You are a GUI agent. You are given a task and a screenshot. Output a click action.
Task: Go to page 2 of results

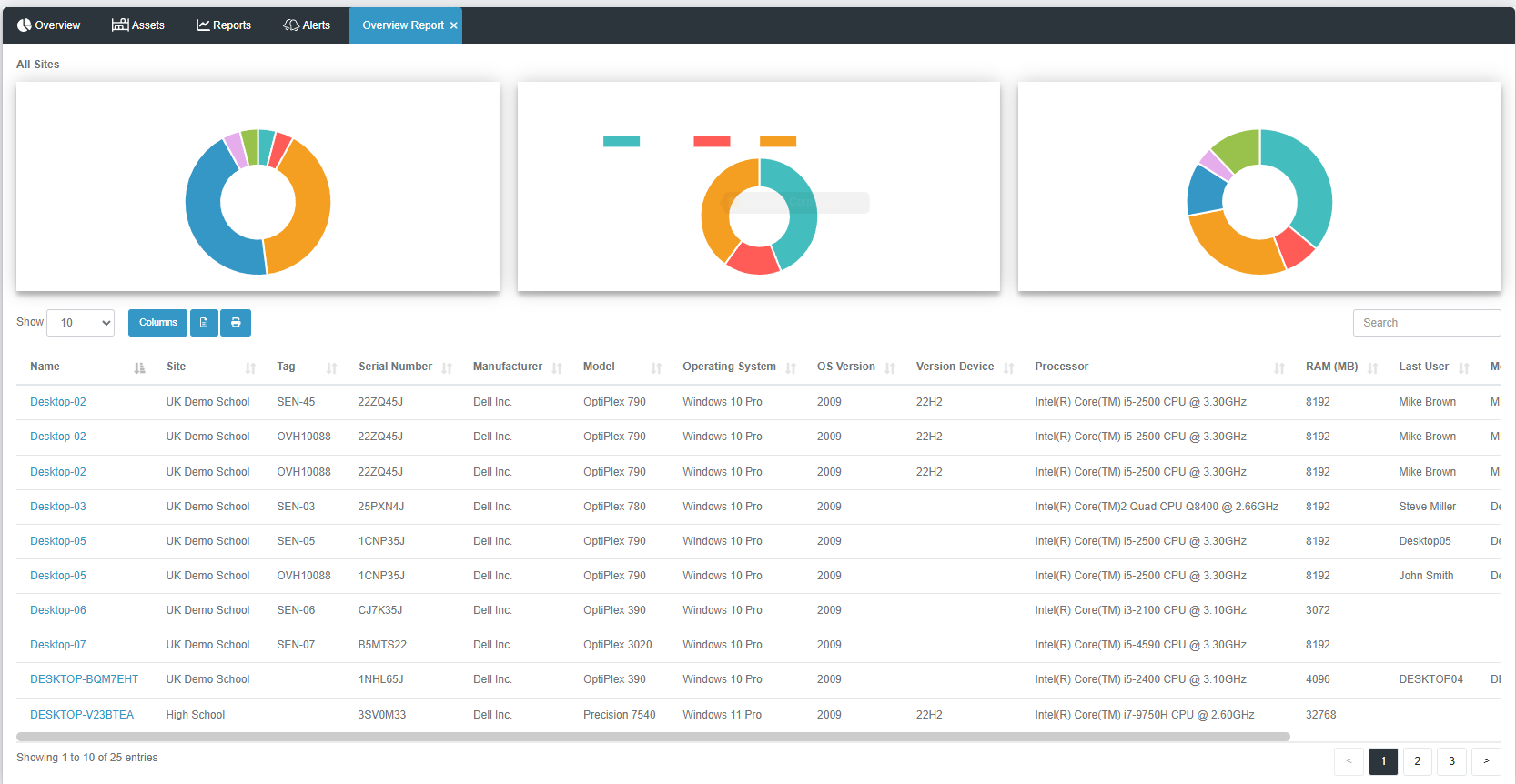1417,761
